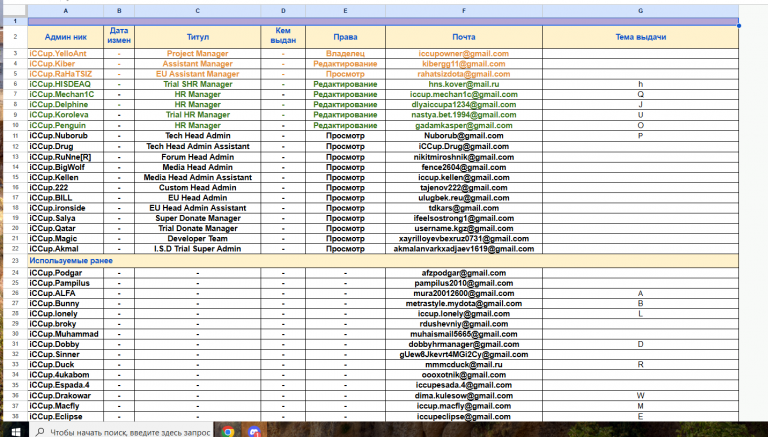Select the iCCup.ALFA cell

coord(66,293)
